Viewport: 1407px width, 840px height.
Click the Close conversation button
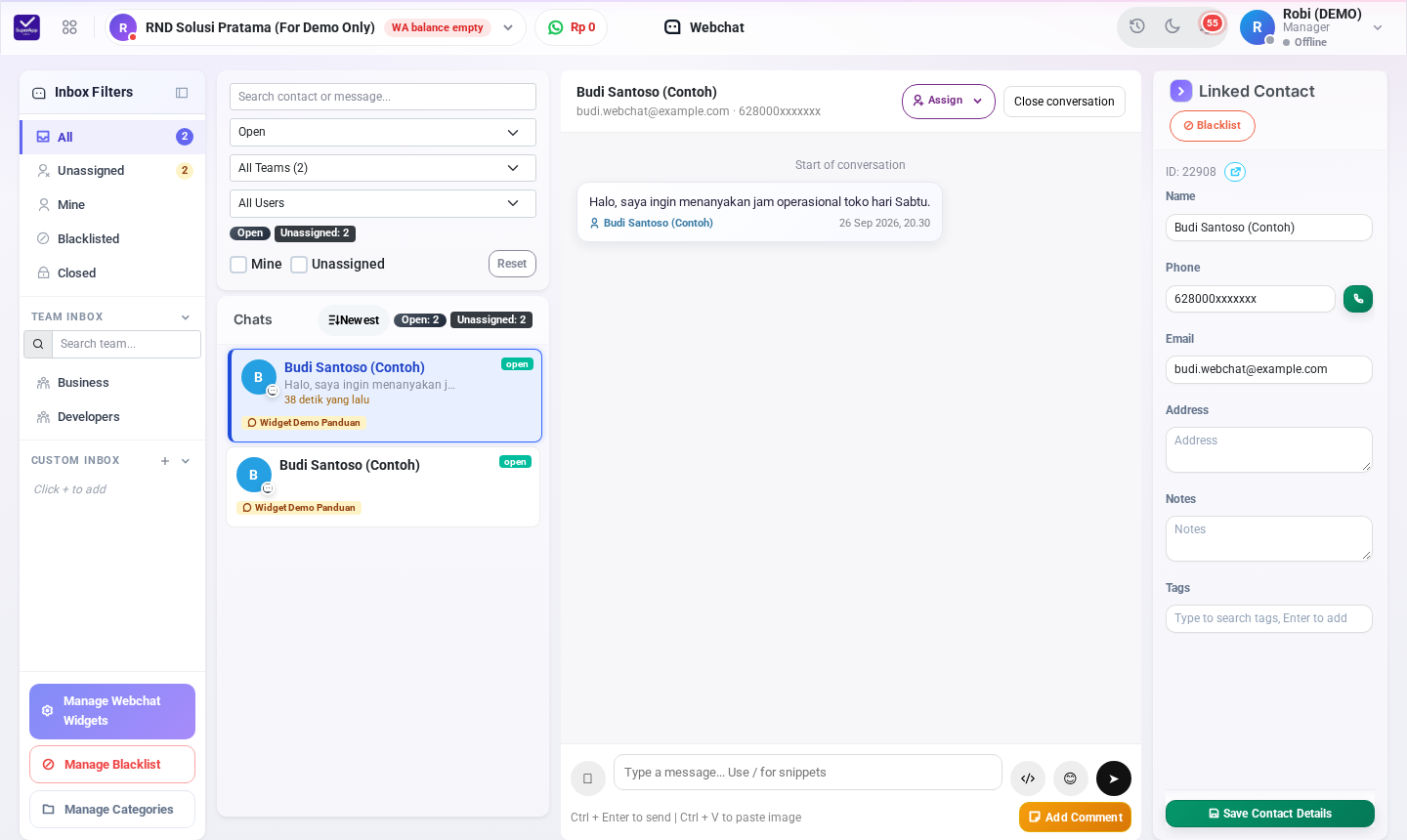(x=1064, y=102)
